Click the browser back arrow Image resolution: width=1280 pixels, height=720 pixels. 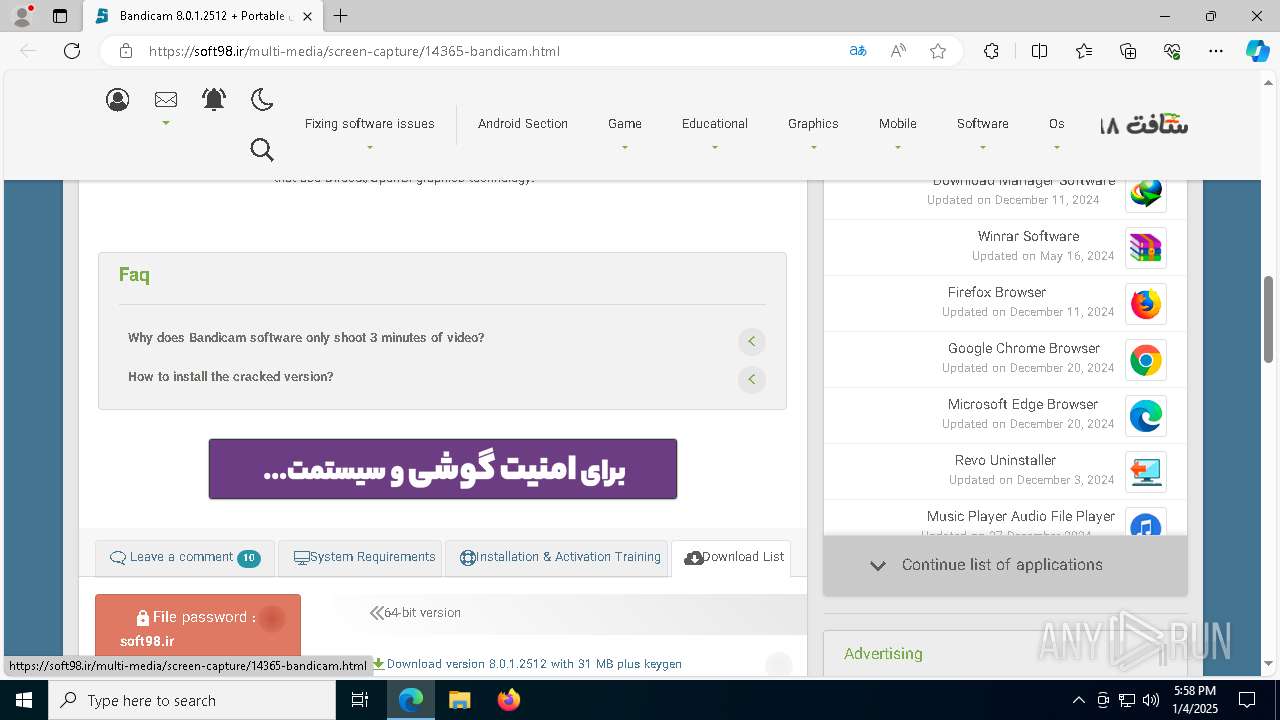click(28, 51)
